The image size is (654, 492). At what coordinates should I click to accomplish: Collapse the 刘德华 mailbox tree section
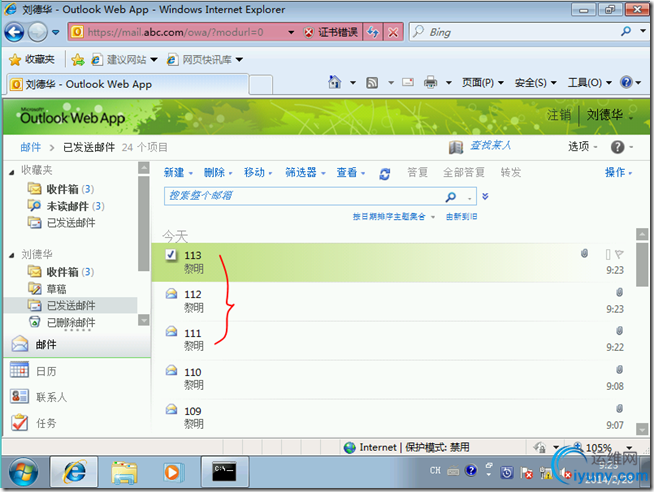coord(12,256)
